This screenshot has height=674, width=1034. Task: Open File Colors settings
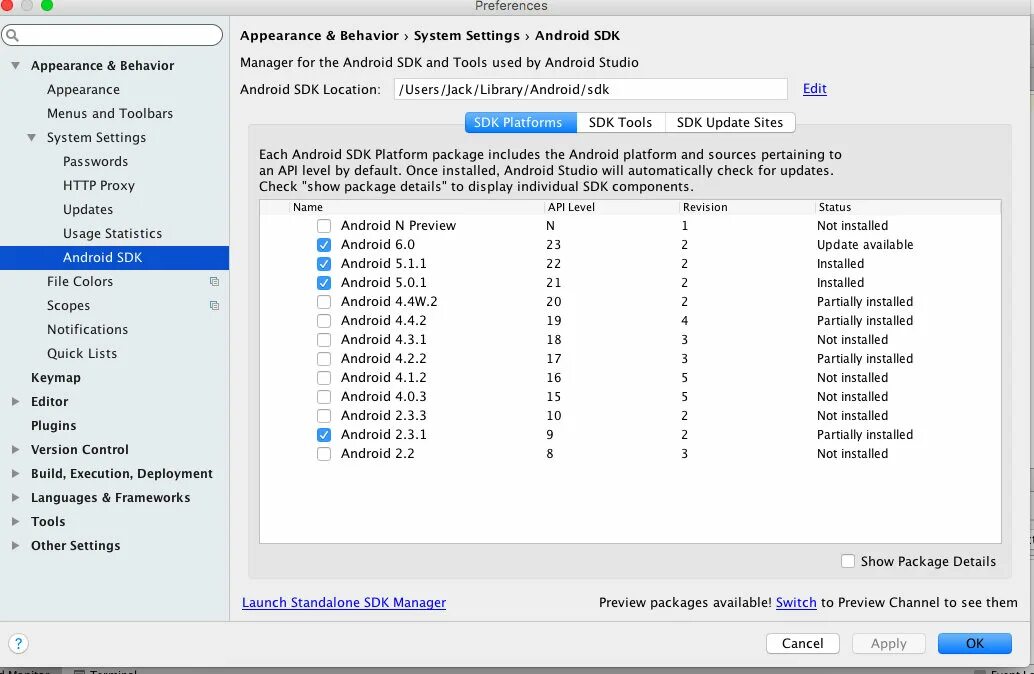point(80,282)
